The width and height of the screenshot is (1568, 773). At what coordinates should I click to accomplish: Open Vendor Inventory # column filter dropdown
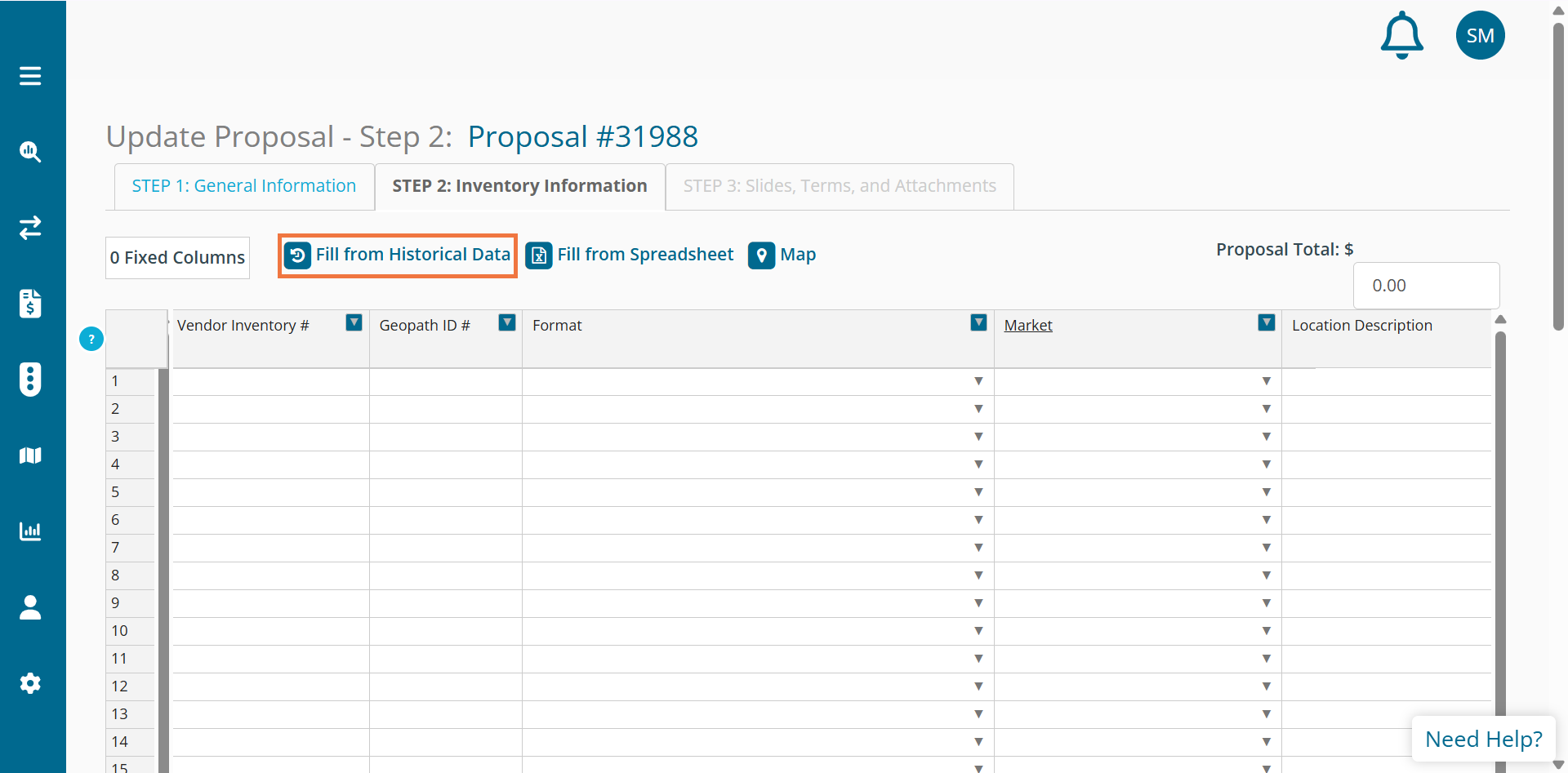[354, 322]
